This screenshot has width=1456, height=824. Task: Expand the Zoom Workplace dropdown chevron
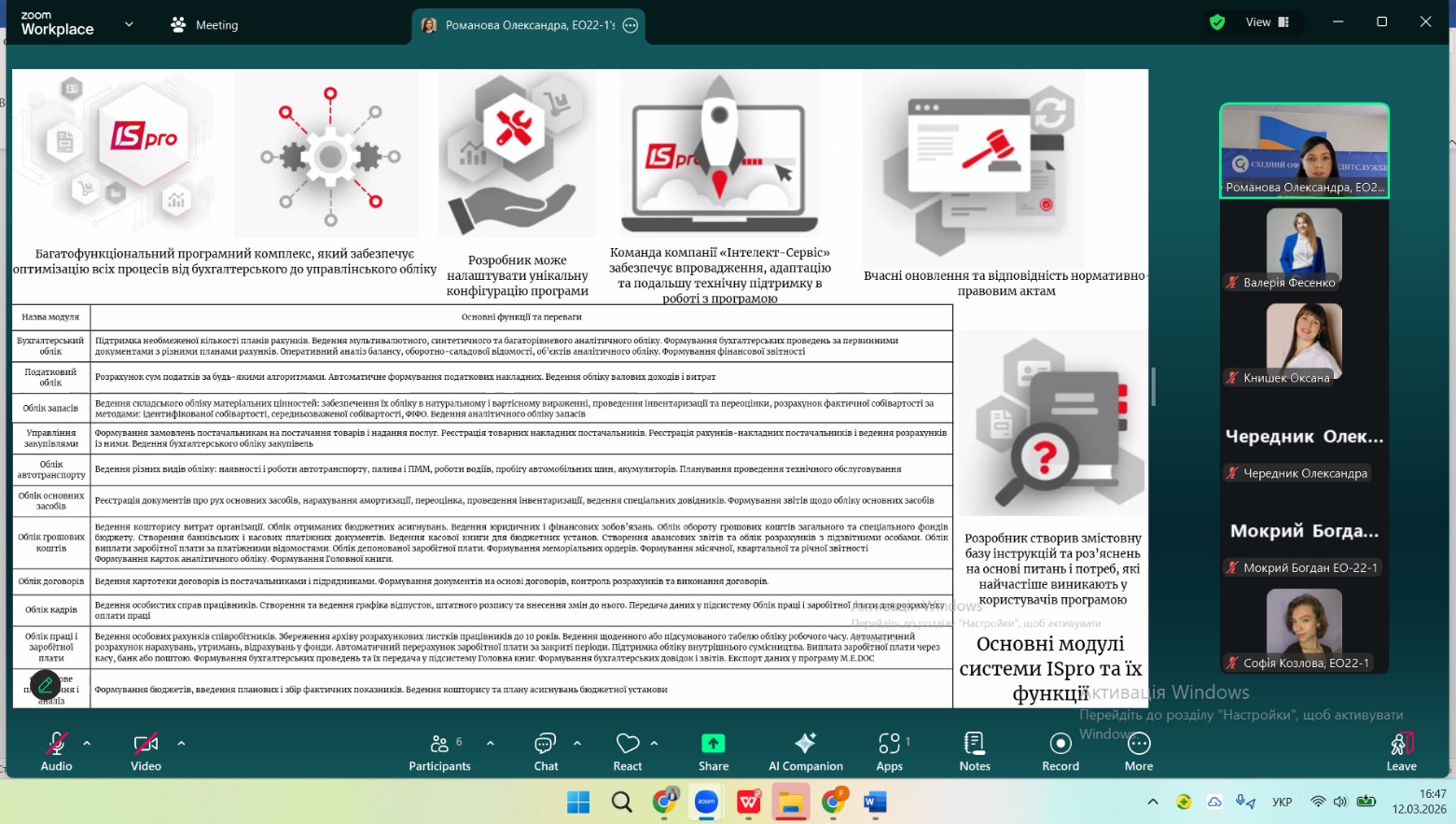point(129,24)
